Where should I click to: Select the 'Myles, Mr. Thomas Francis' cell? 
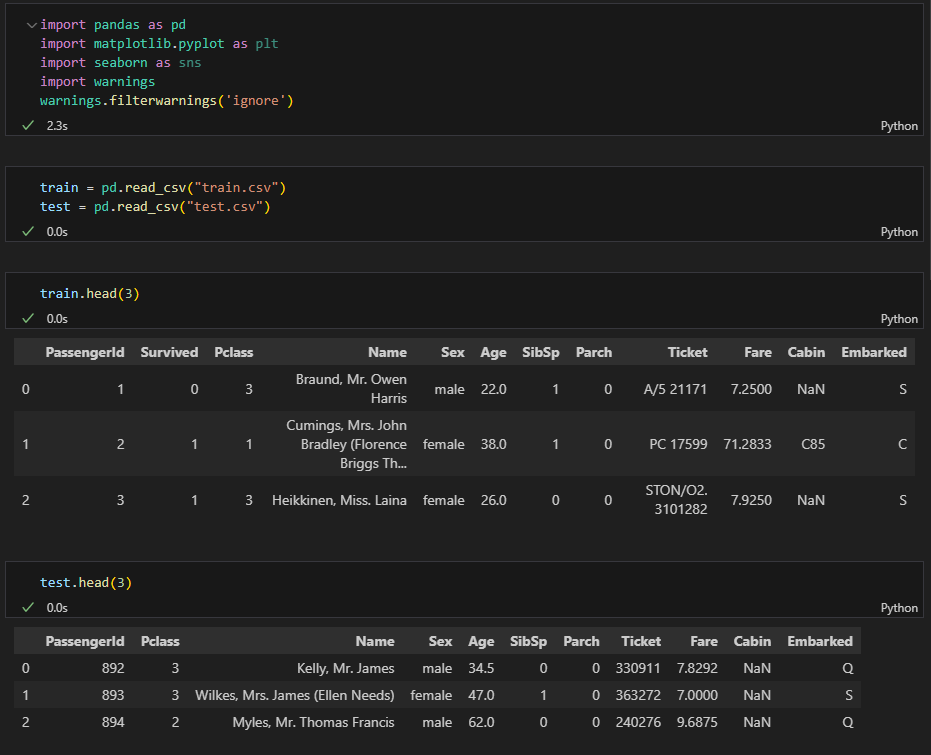click(x=314, y=722)
